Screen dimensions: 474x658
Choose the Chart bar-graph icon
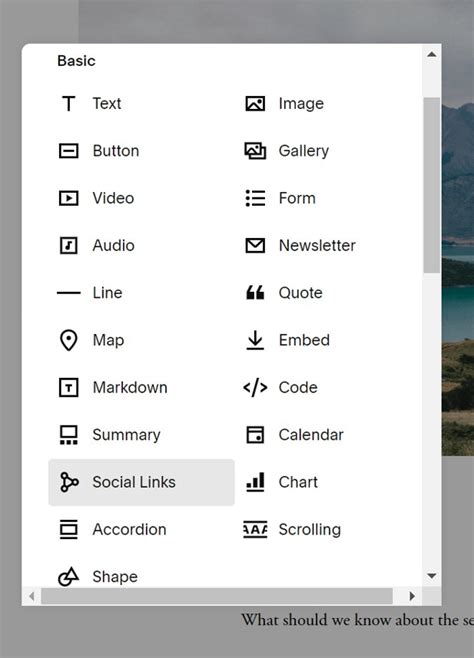pyautogui.click(x=255, y=482)
